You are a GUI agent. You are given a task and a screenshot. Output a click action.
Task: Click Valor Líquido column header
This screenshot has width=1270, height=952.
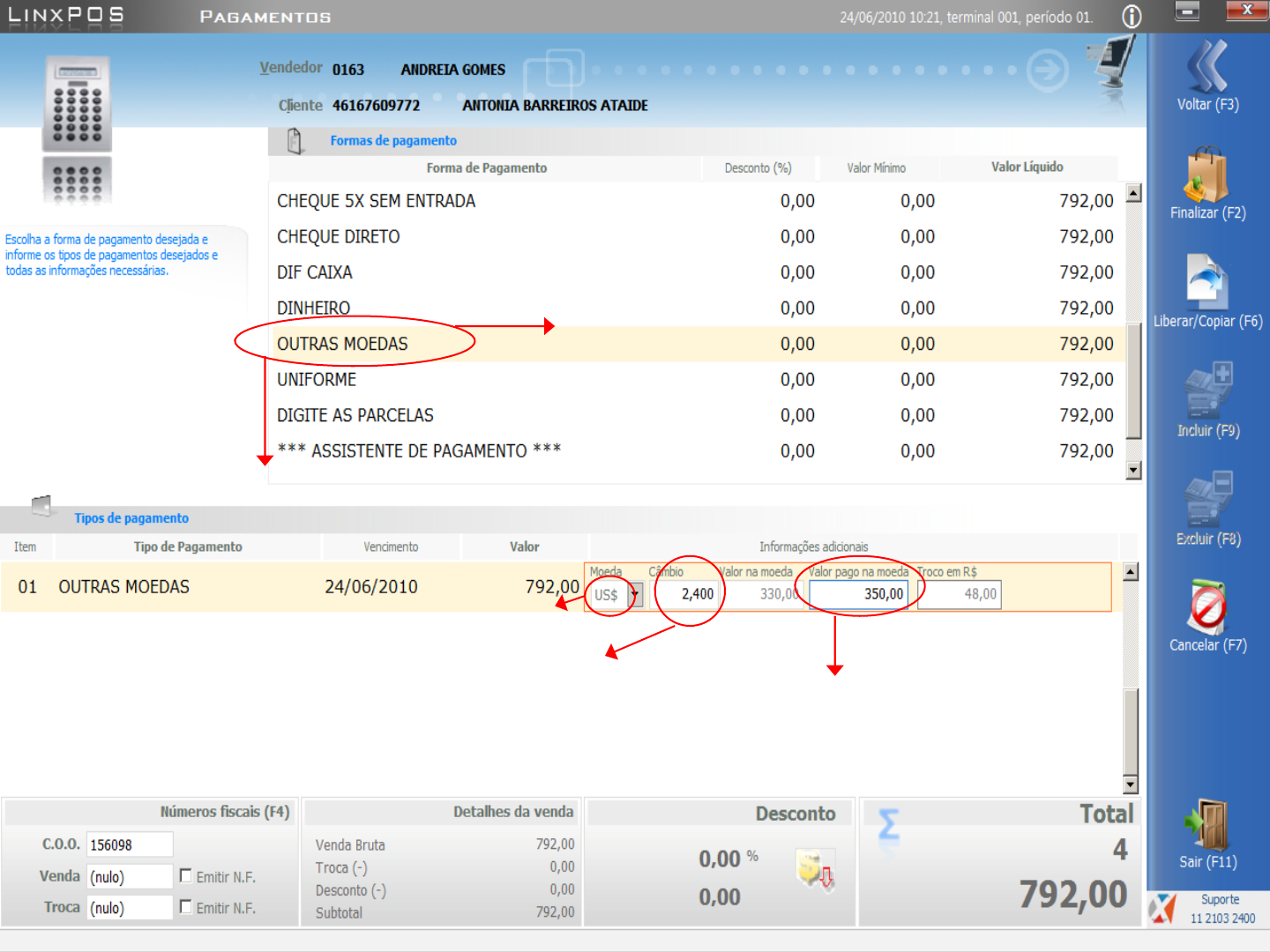coord(1027,167)
